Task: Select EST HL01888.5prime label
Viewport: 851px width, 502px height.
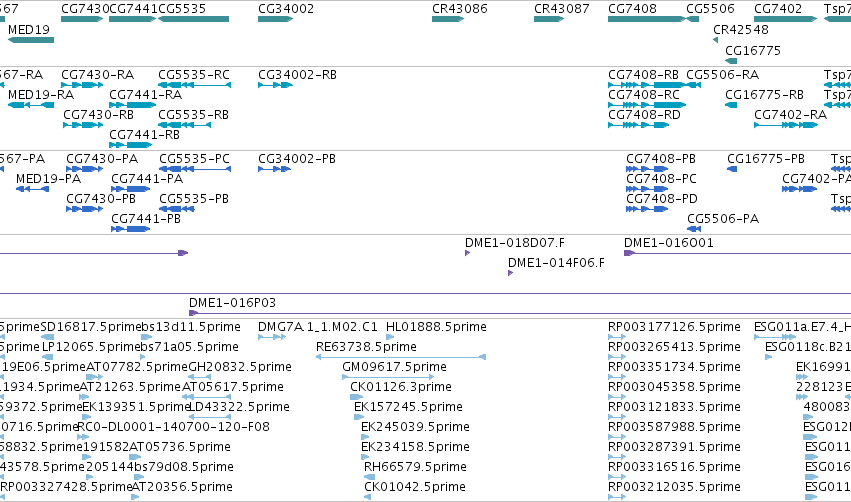Action: click(436, 327)
